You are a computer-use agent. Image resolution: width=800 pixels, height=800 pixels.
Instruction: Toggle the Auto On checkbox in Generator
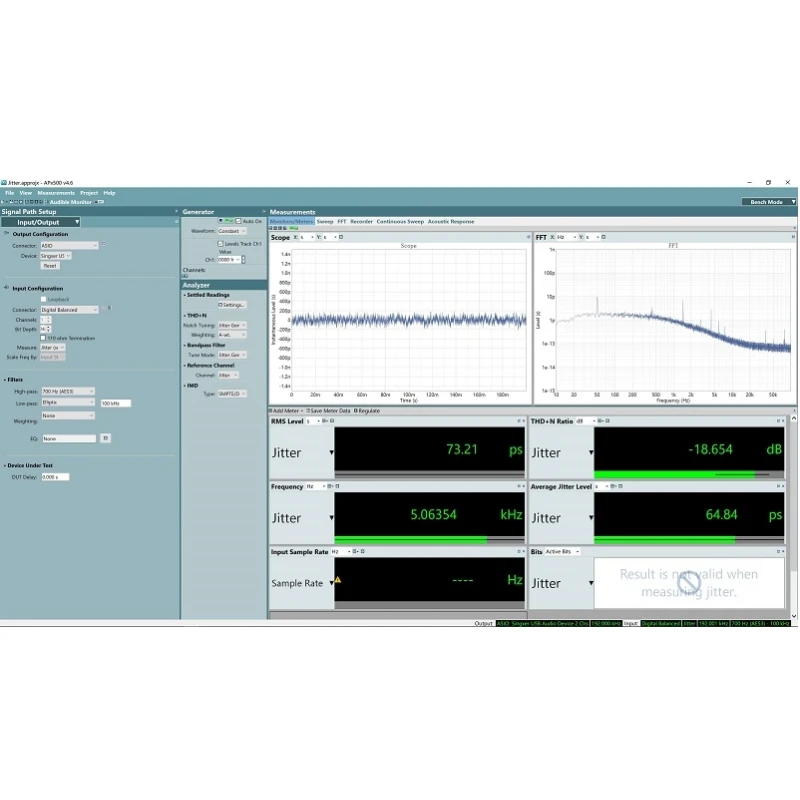point(237,221)
